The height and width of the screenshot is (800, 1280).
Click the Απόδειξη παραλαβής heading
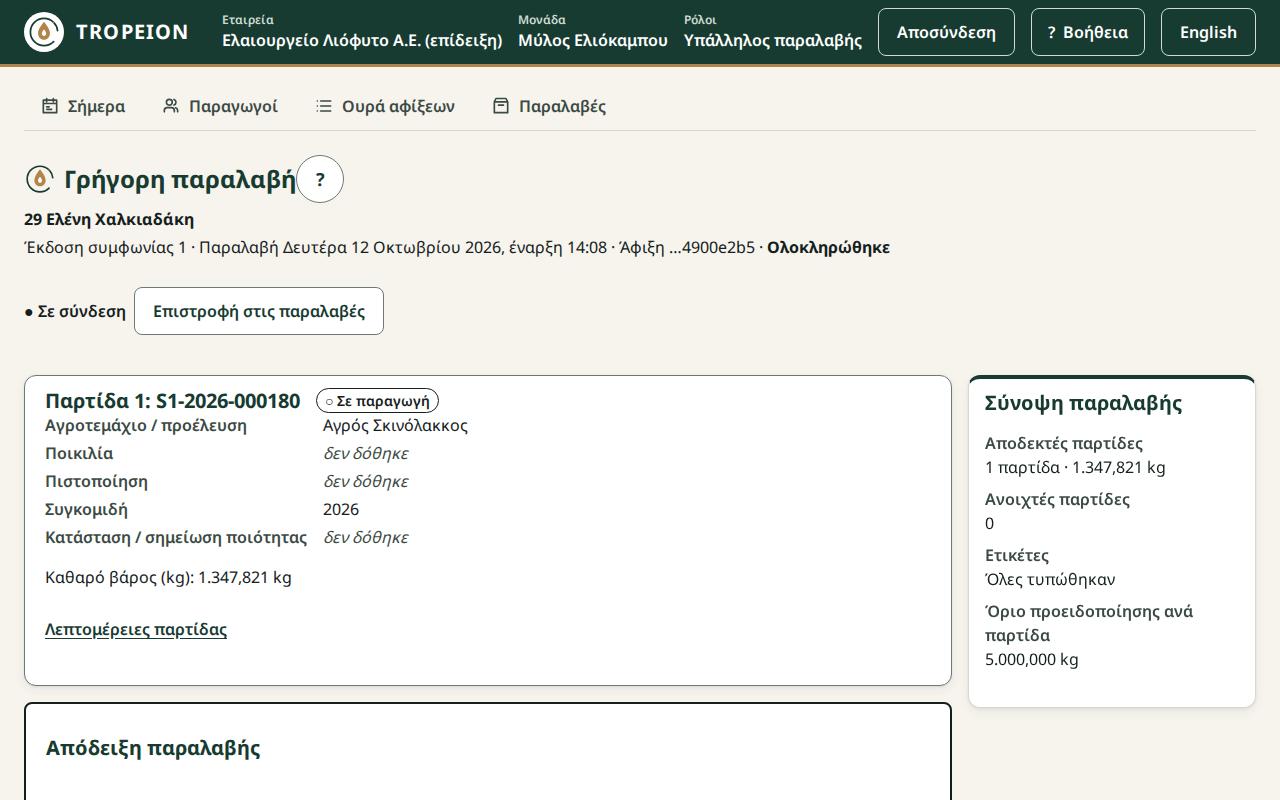153,748
